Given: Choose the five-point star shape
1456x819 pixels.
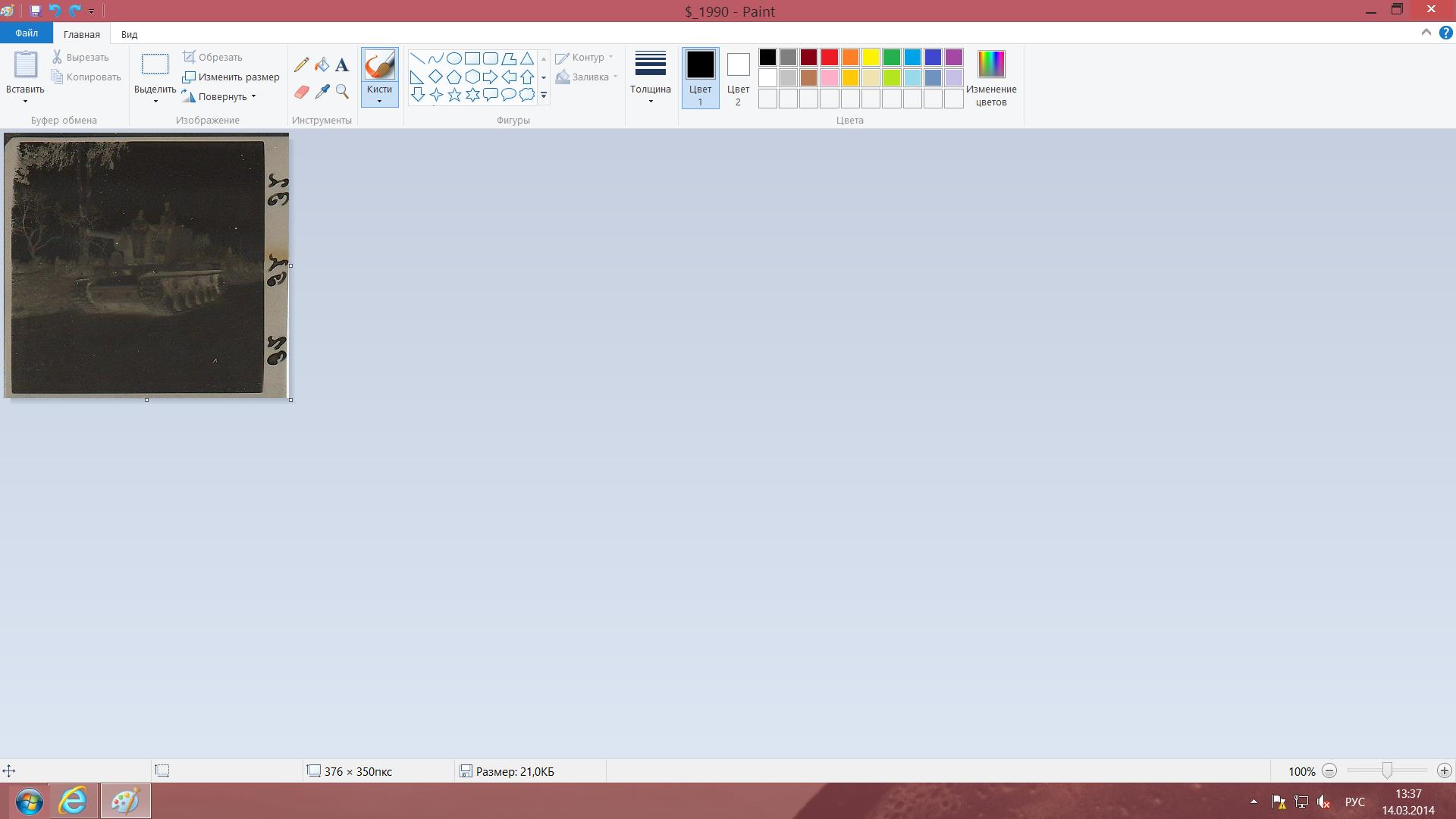Looking at the screenshot, I should pyautogui.click(x=454, y=95).
